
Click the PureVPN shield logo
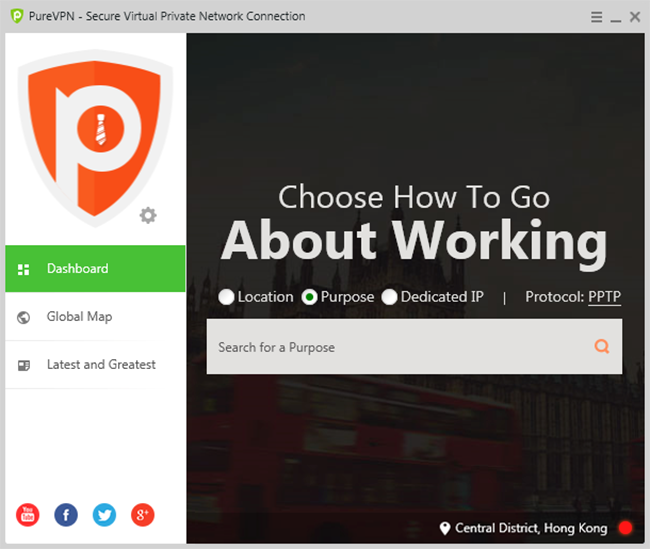coord(95,139)
